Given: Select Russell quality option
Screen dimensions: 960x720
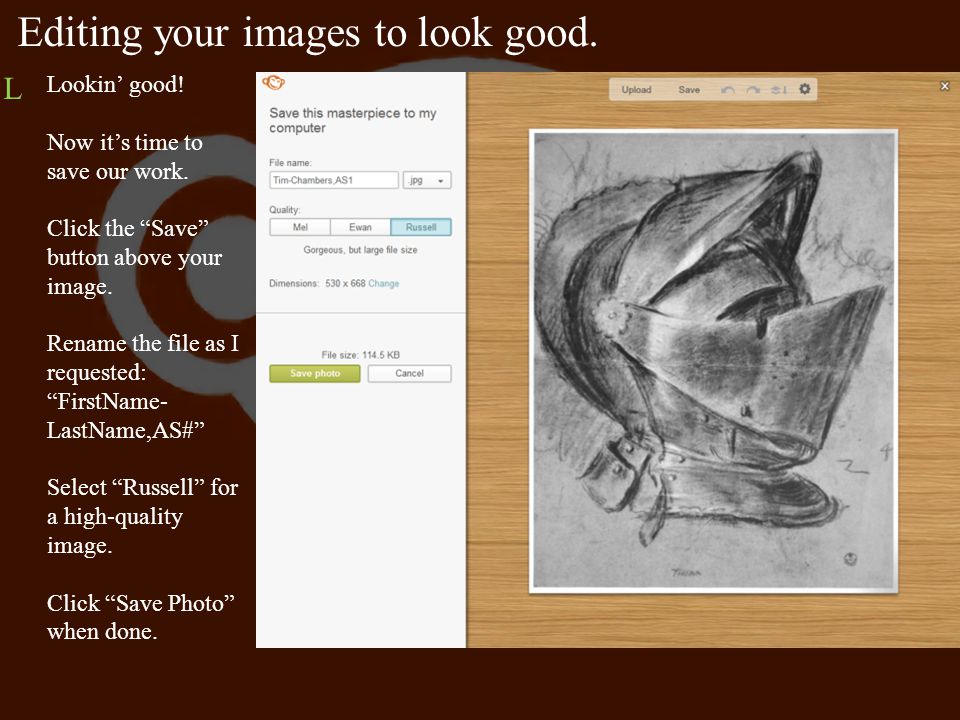Looking at the screenshot, I should [421, 227].
